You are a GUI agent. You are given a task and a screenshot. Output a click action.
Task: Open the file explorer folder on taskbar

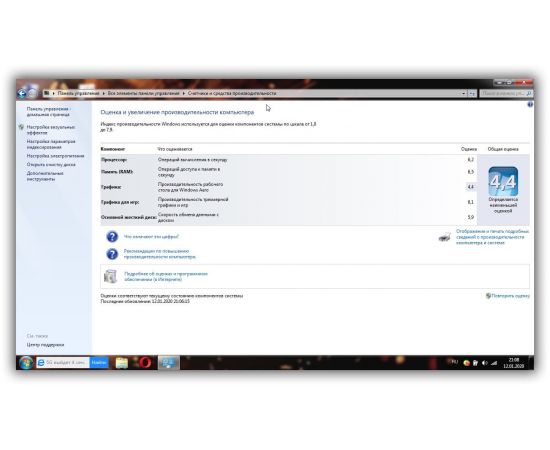[x=122, y=363]
